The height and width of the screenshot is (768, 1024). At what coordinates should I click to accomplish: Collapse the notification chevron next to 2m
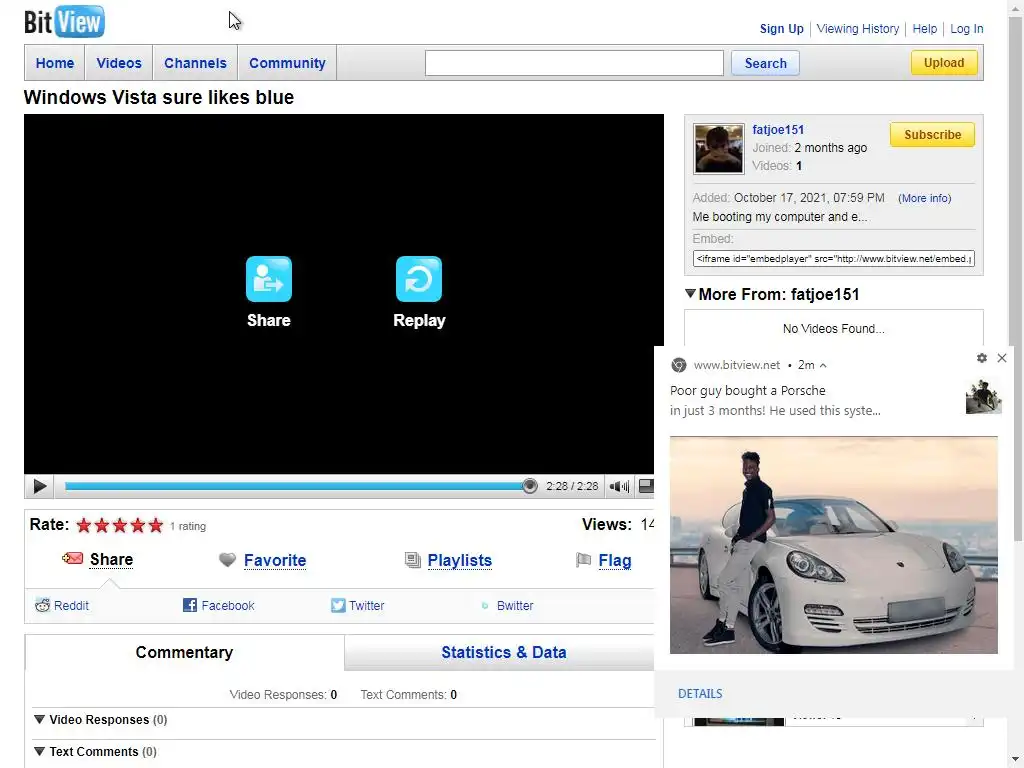823,366
